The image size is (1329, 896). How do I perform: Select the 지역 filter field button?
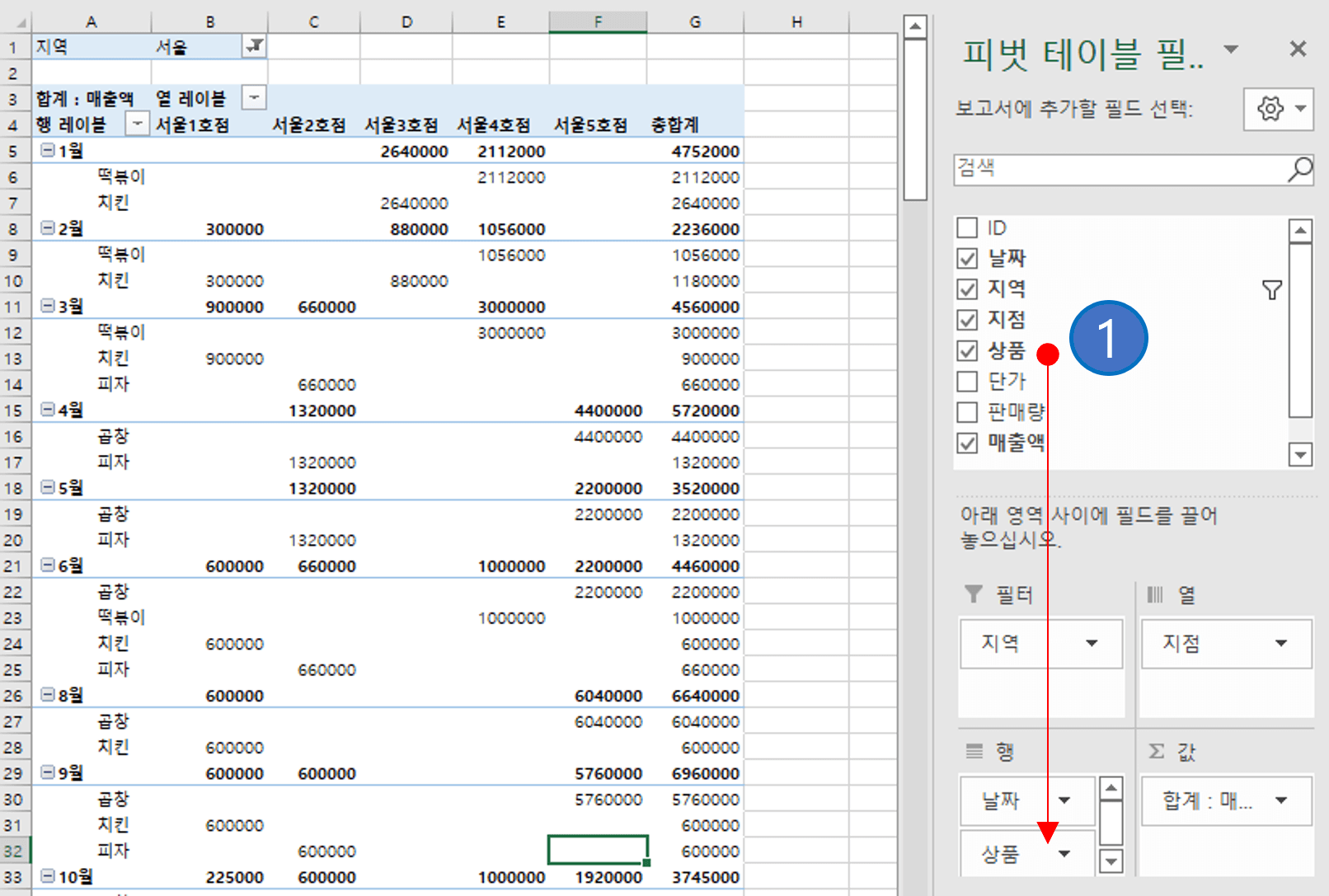[x=1040, y=644]
